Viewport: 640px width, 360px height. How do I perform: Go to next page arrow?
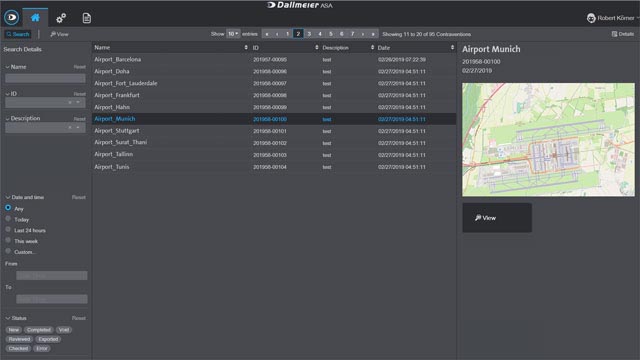[363, 34]
